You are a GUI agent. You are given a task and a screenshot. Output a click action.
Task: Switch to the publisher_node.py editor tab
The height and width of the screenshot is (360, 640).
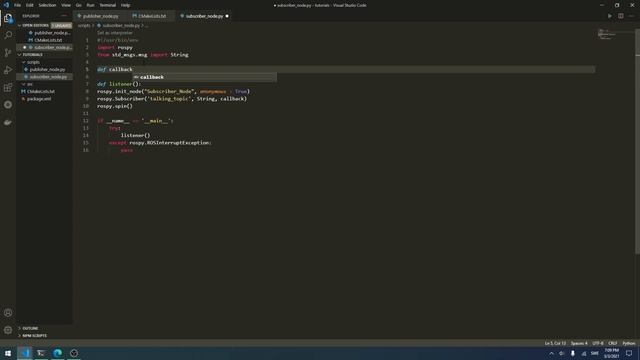(100, 16)
